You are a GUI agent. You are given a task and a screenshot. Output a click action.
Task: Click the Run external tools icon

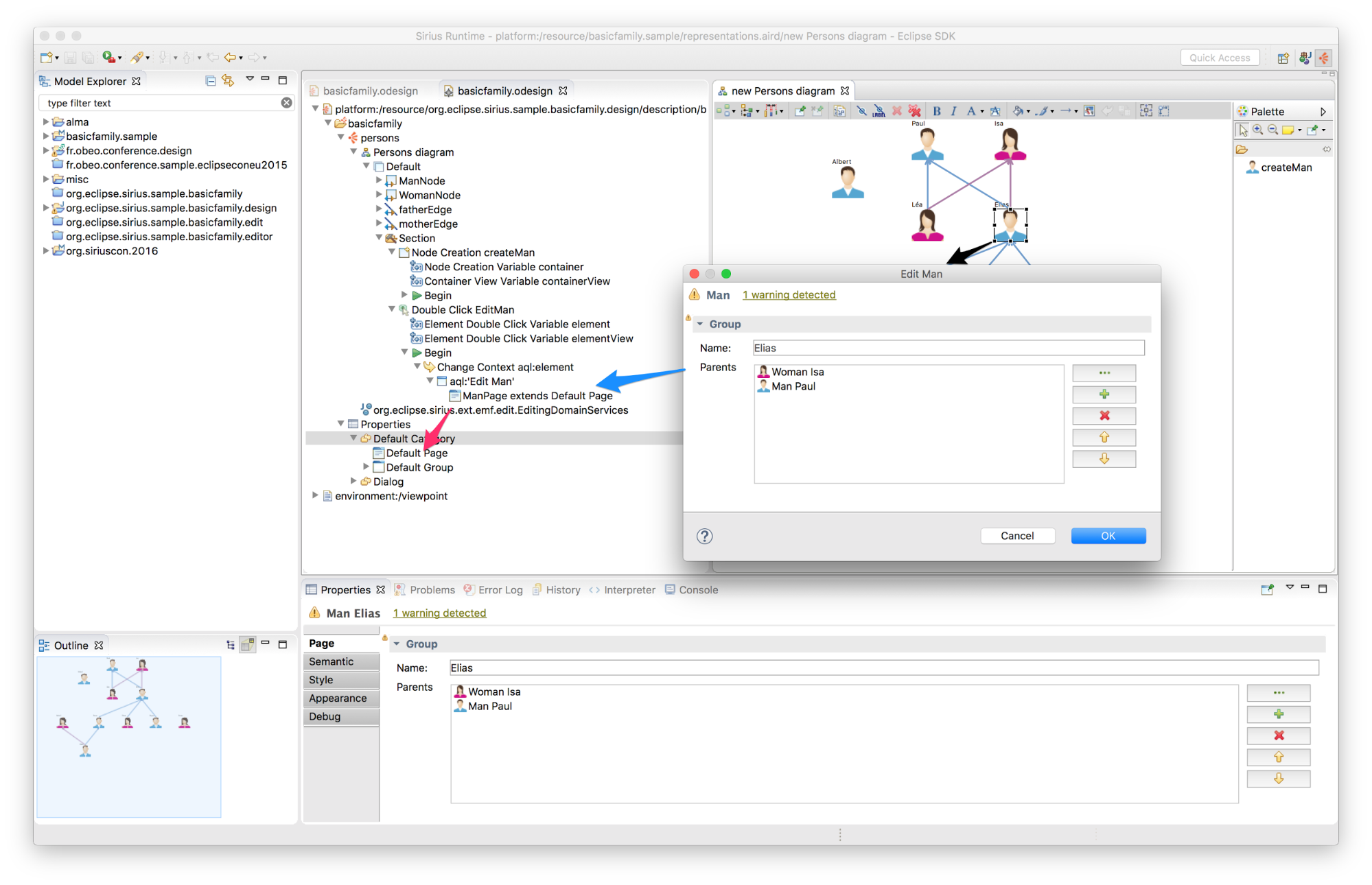(108, 58)
